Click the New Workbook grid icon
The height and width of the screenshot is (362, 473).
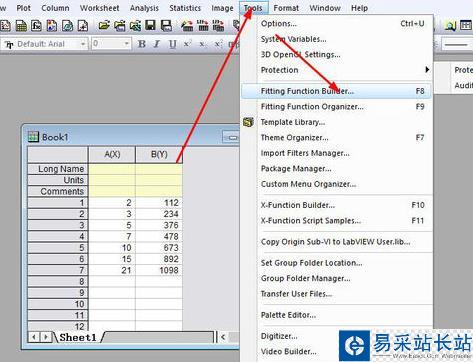coord(21,26)
